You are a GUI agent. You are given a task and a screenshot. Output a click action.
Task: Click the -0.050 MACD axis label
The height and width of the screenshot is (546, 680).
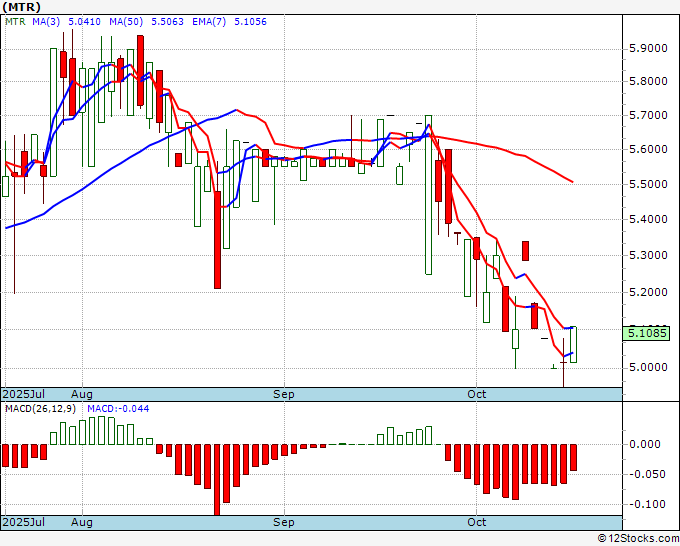645,474
